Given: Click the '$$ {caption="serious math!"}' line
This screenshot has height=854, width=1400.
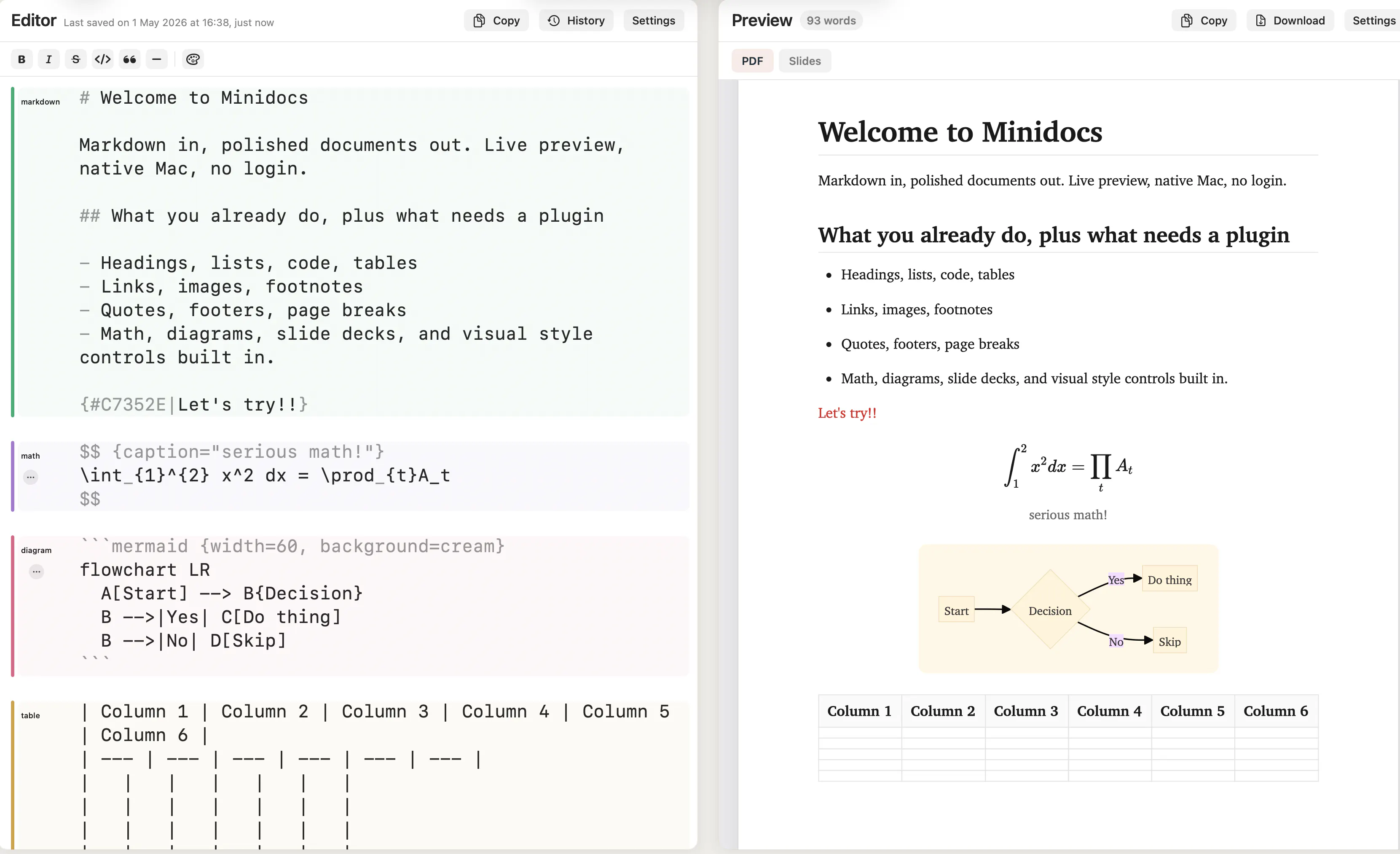Looking at the screenshot, I should pyautogui.click(x=232, y=452).
